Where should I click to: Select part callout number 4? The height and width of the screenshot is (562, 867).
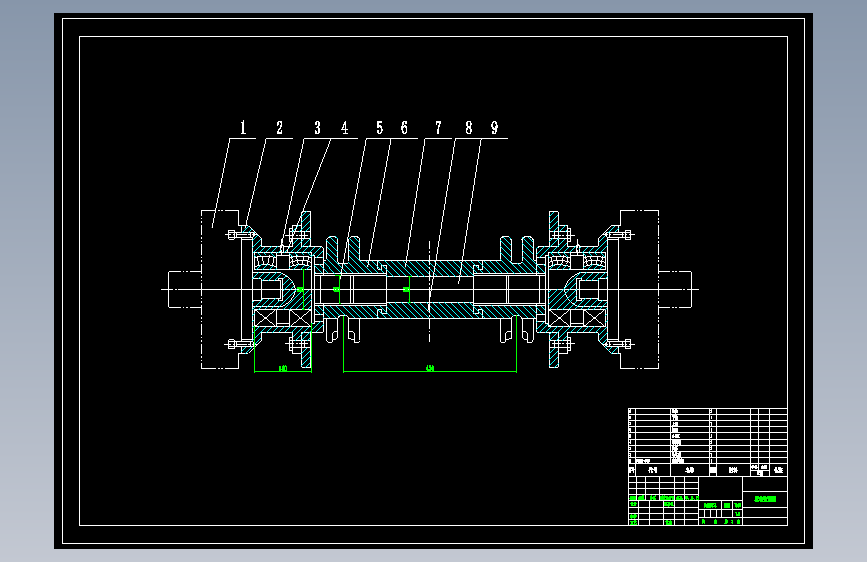point(344,128)
